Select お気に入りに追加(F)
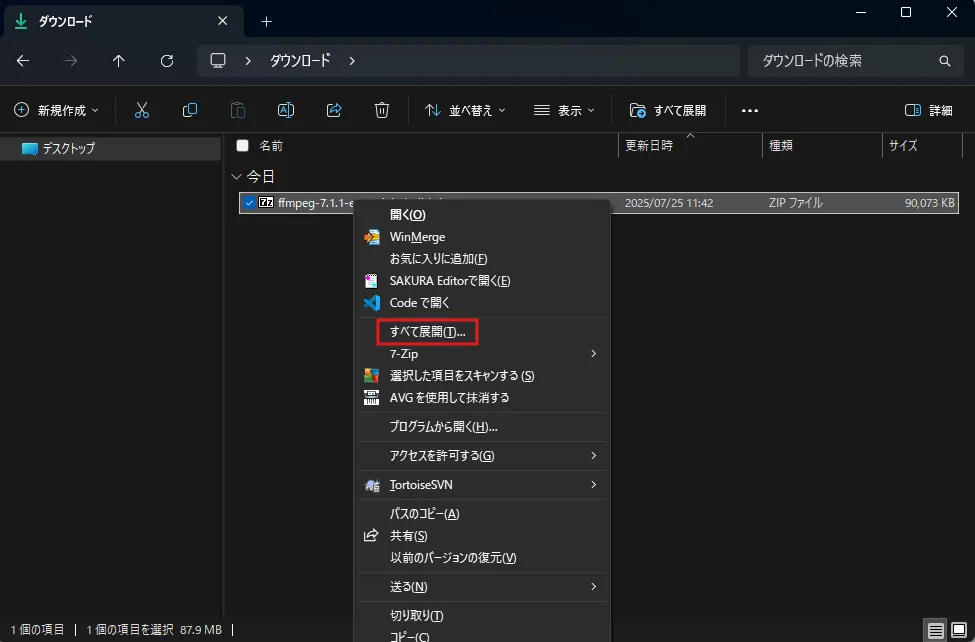 pos(482,259)
